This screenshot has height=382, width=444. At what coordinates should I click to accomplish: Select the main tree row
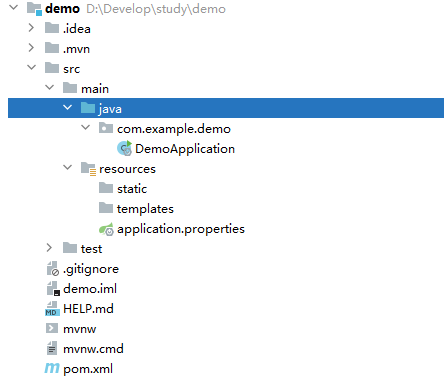[x=226, y=89]
